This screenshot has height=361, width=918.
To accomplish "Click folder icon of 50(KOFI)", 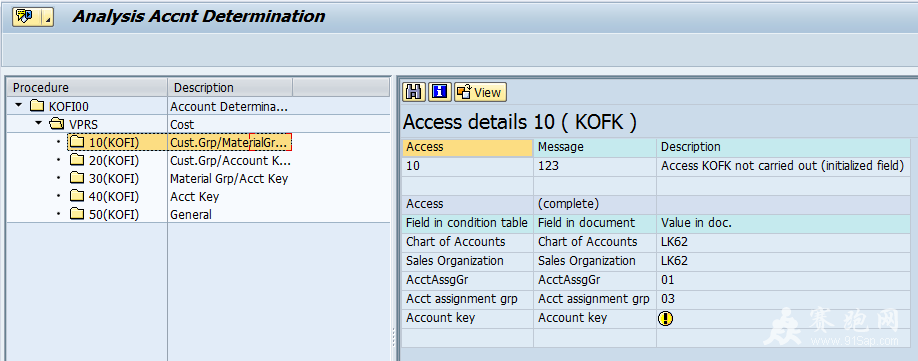I will 77,214.
